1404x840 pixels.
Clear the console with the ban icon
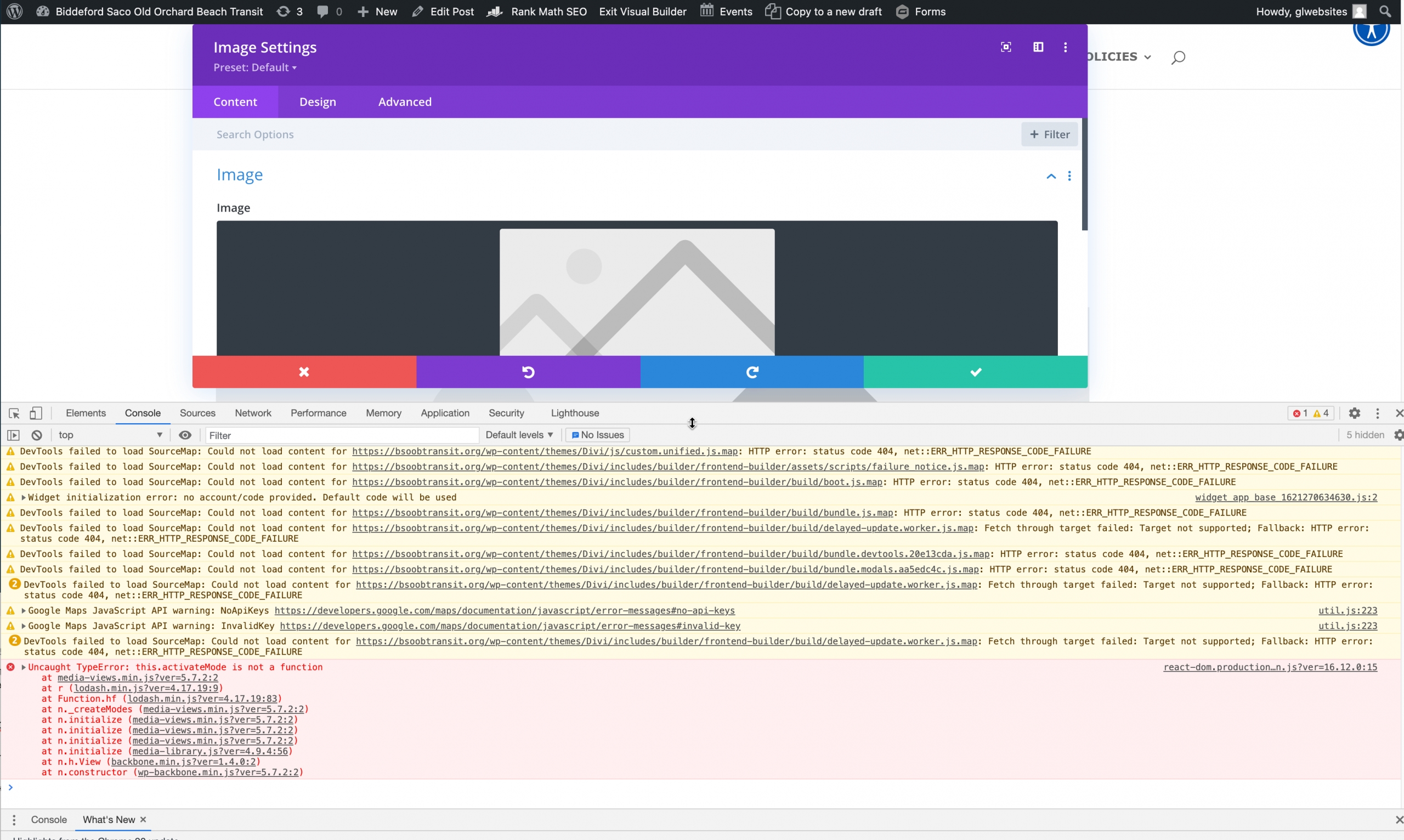37,435
